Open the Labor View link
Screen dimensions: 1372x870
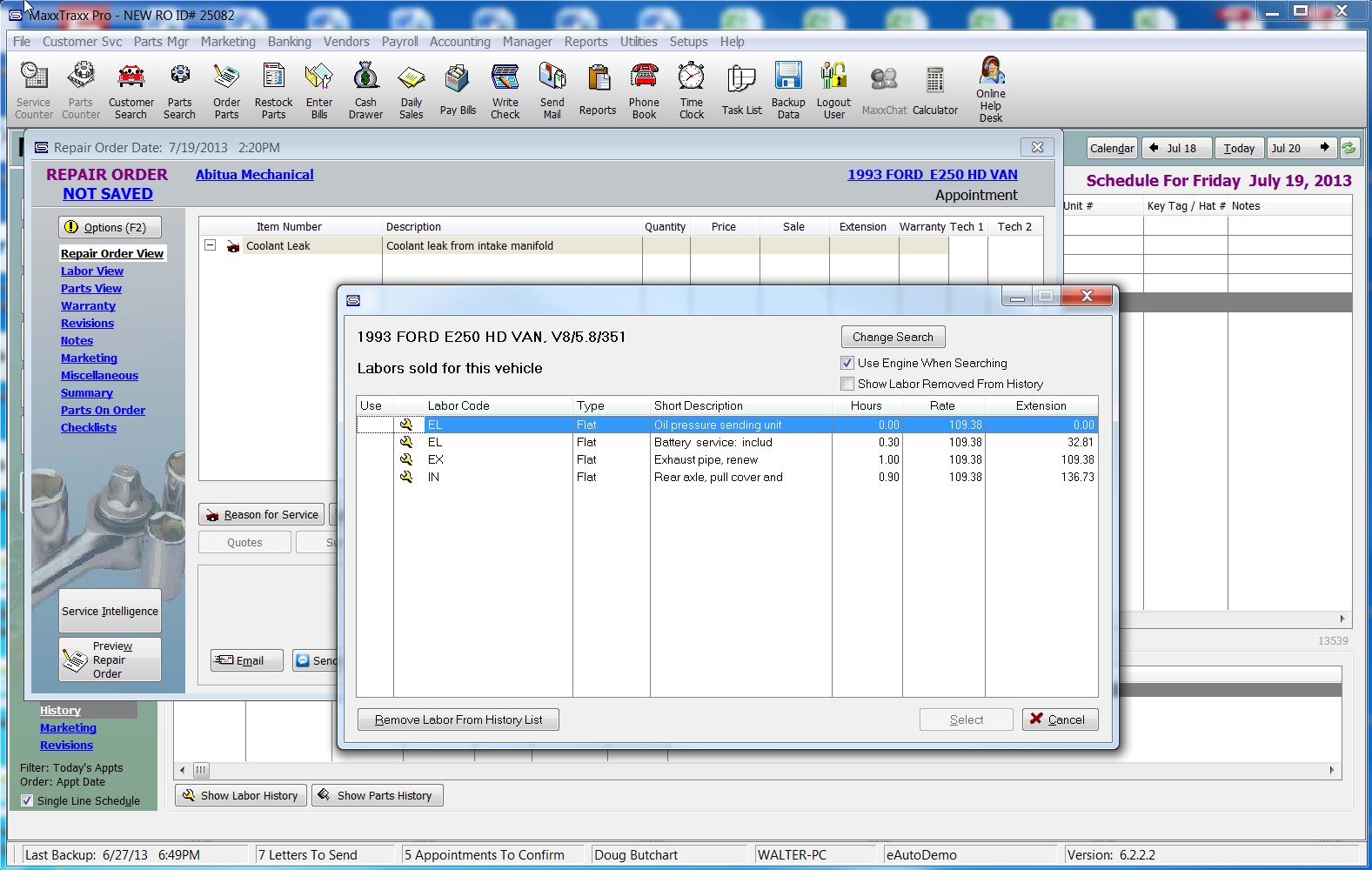(92, 271)
